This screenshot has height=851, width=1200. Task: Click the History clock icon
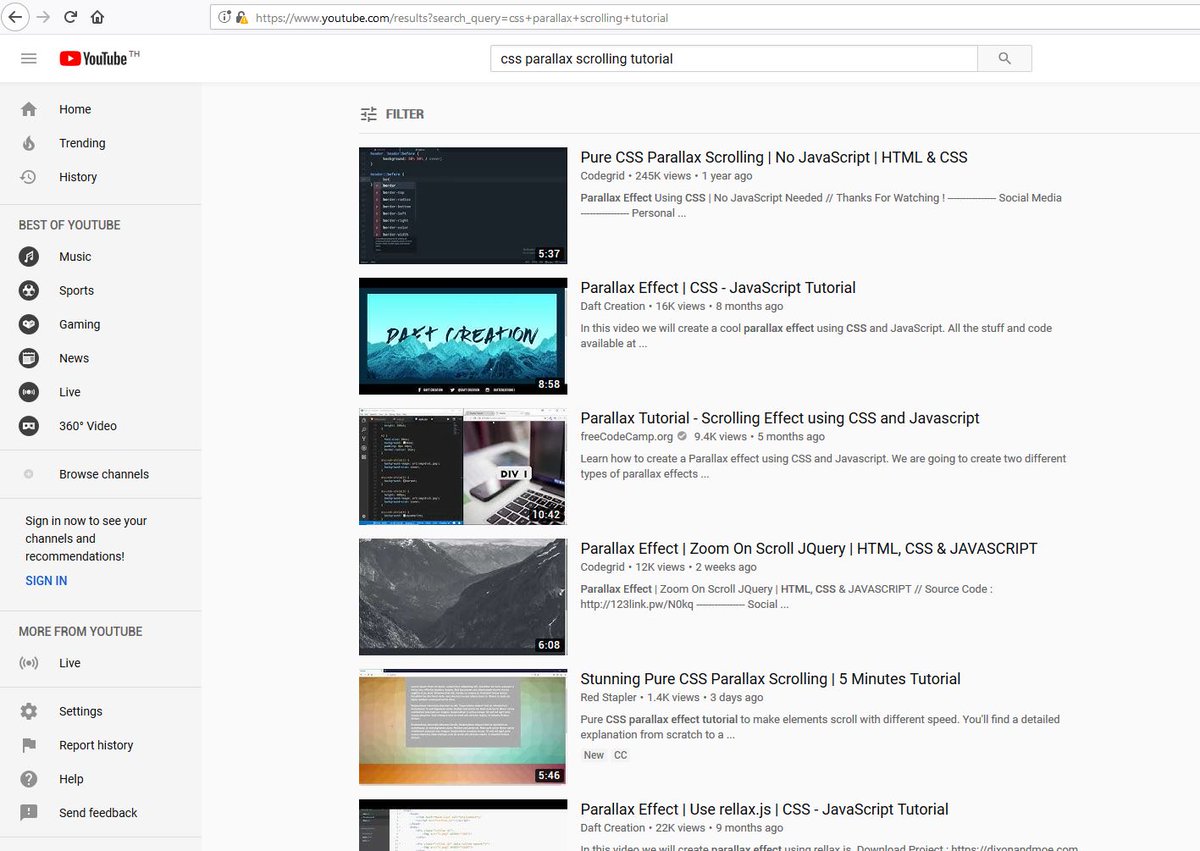tap(28, 177)
